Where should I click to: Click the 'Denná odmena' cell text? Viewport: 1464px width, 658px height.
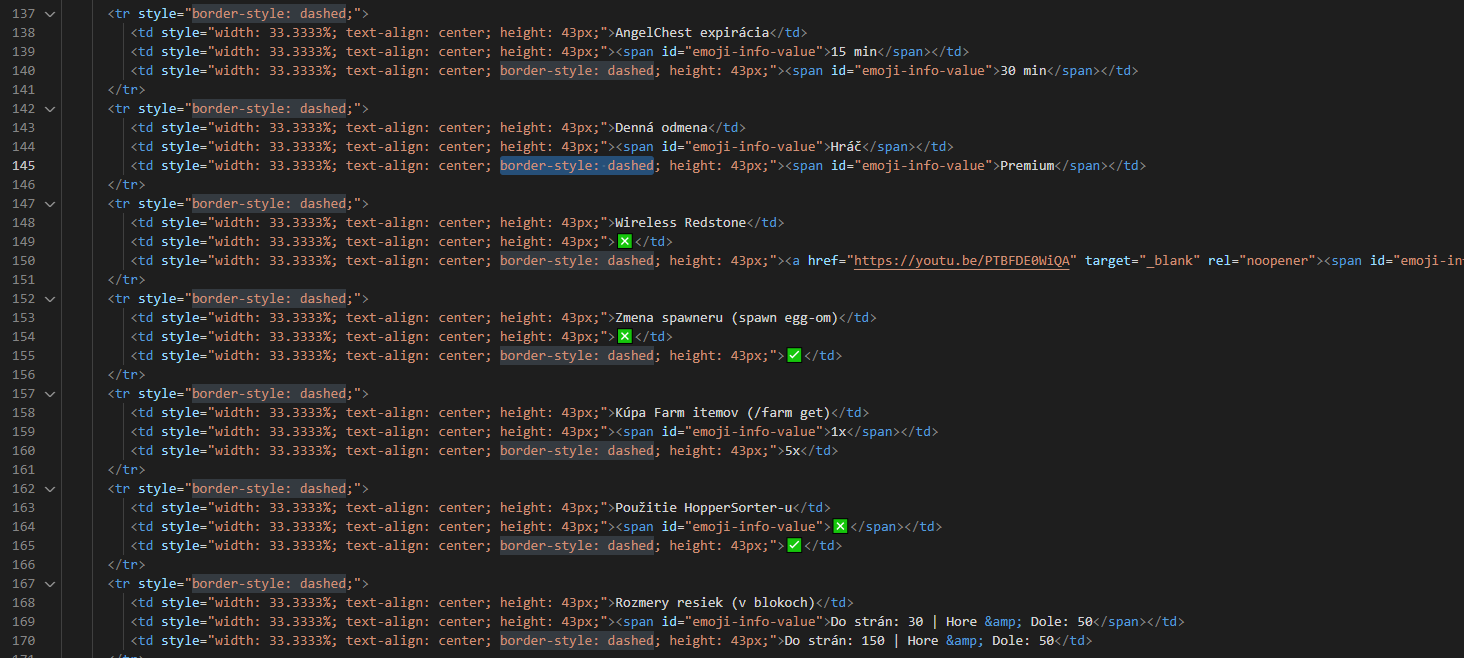pyautogui.click(x=661, y=128)
